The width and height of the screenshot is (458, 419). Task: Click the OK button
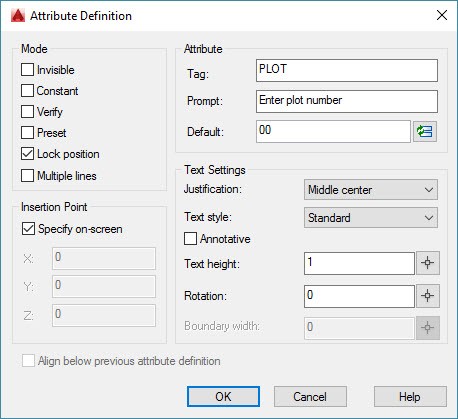(x=223, y=397)
